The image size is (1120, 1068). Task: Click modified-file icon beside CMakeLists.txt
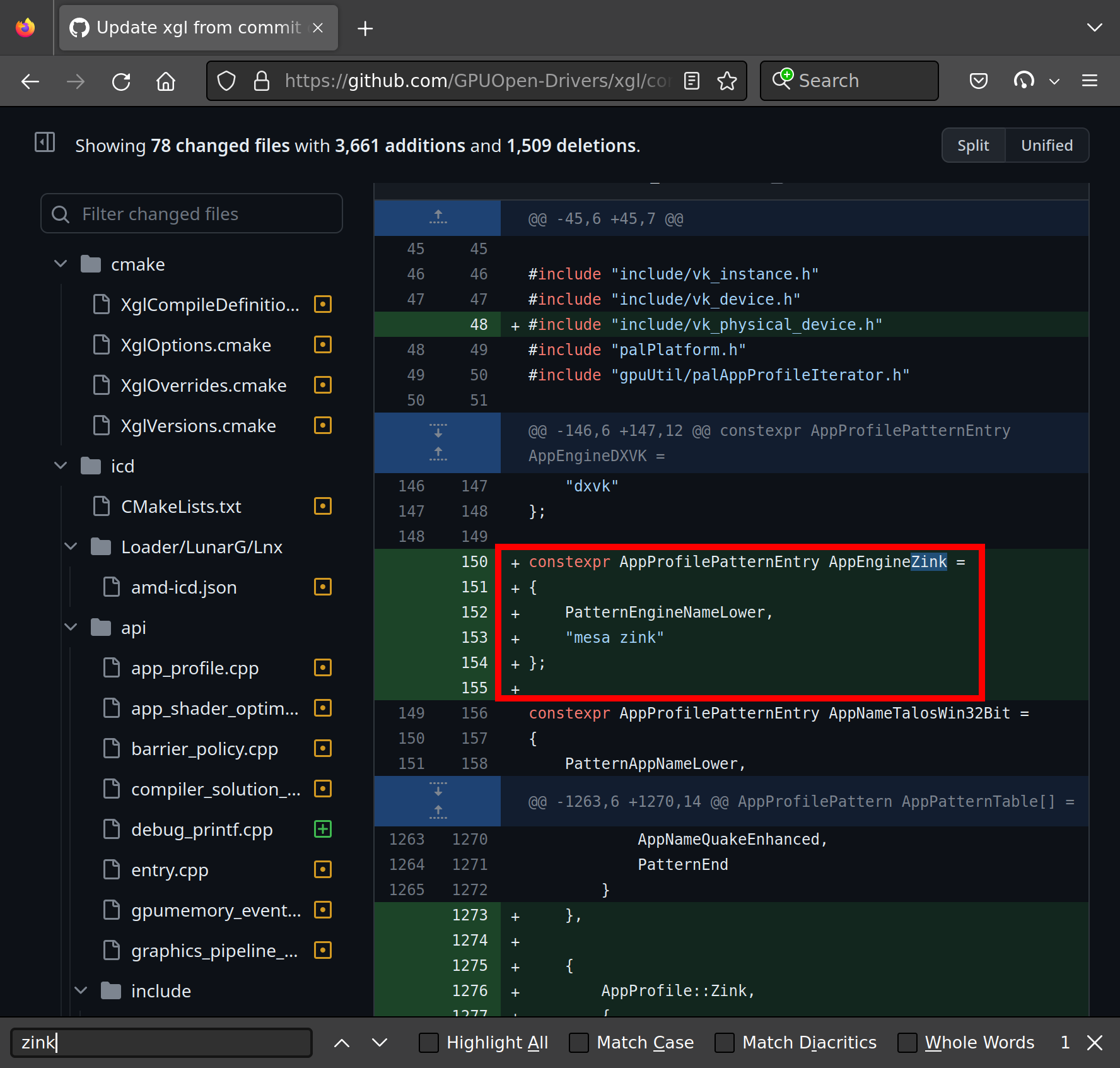pos(323,506)
